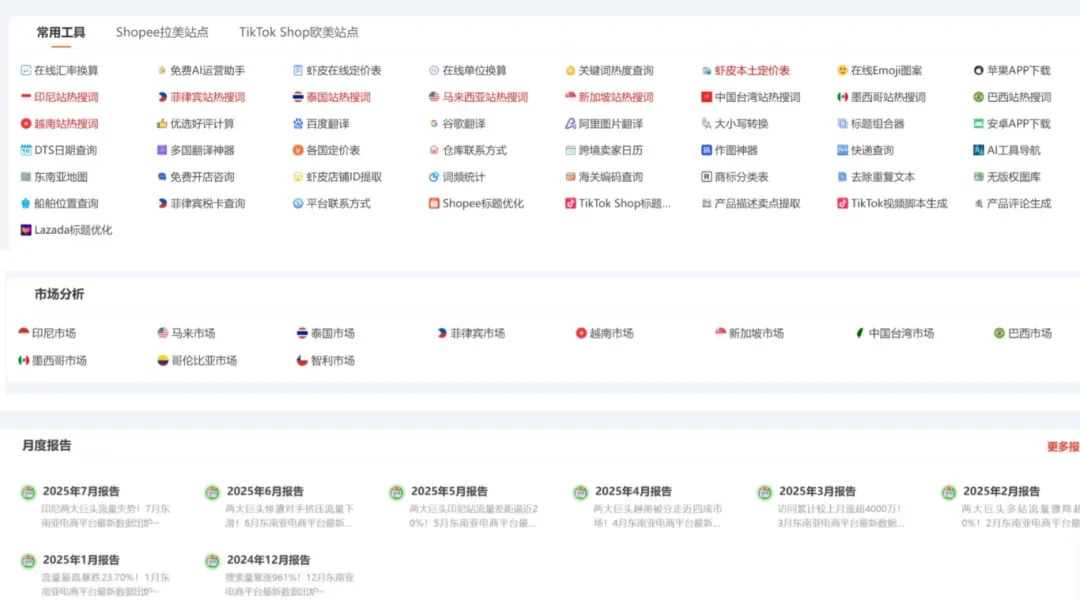Open 哥伦比亚市场 analysis link
The height and width of the screenshot is (600, 1080).
point(204,361)
